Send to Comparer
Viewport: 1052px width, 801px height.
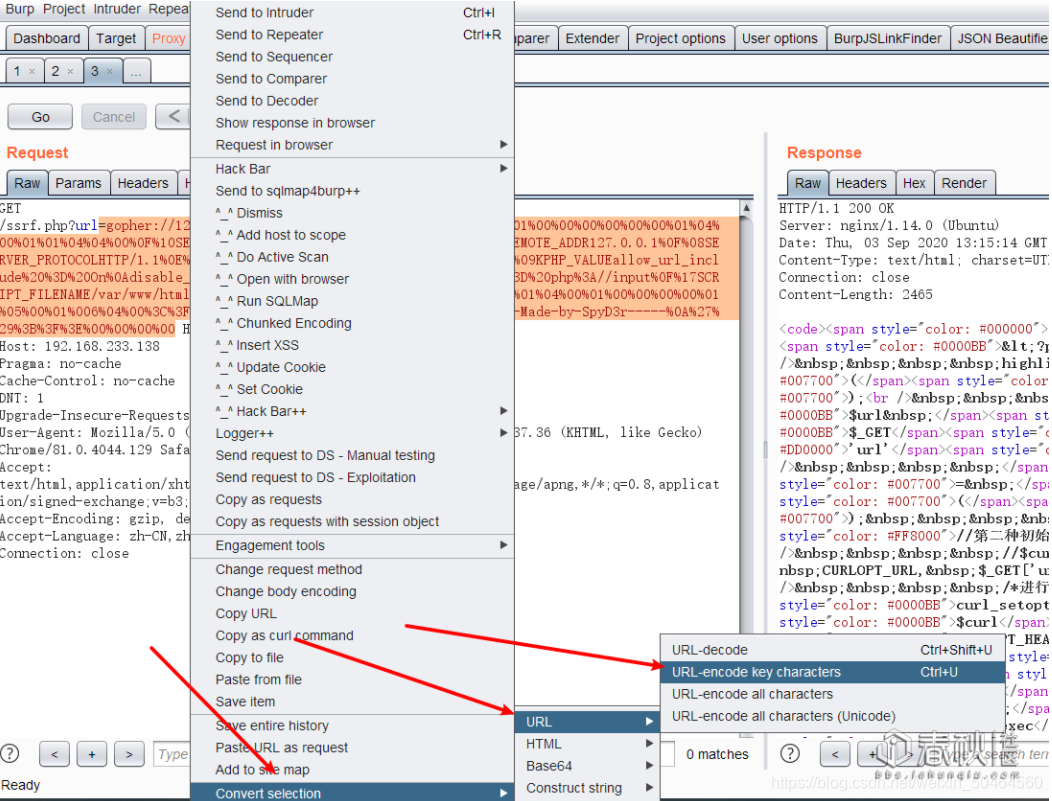click(352, 79)
